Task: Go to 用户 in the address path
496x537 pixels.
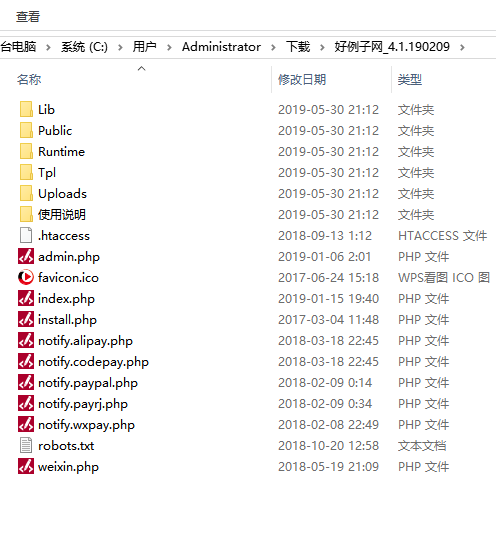Action: (145, 47)
